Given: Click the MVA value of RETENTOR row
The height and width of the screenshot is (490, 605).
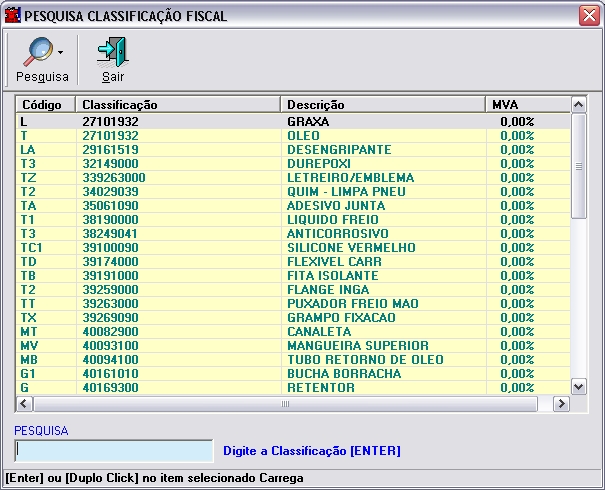Looking at the screenshot, I should 517,387.
